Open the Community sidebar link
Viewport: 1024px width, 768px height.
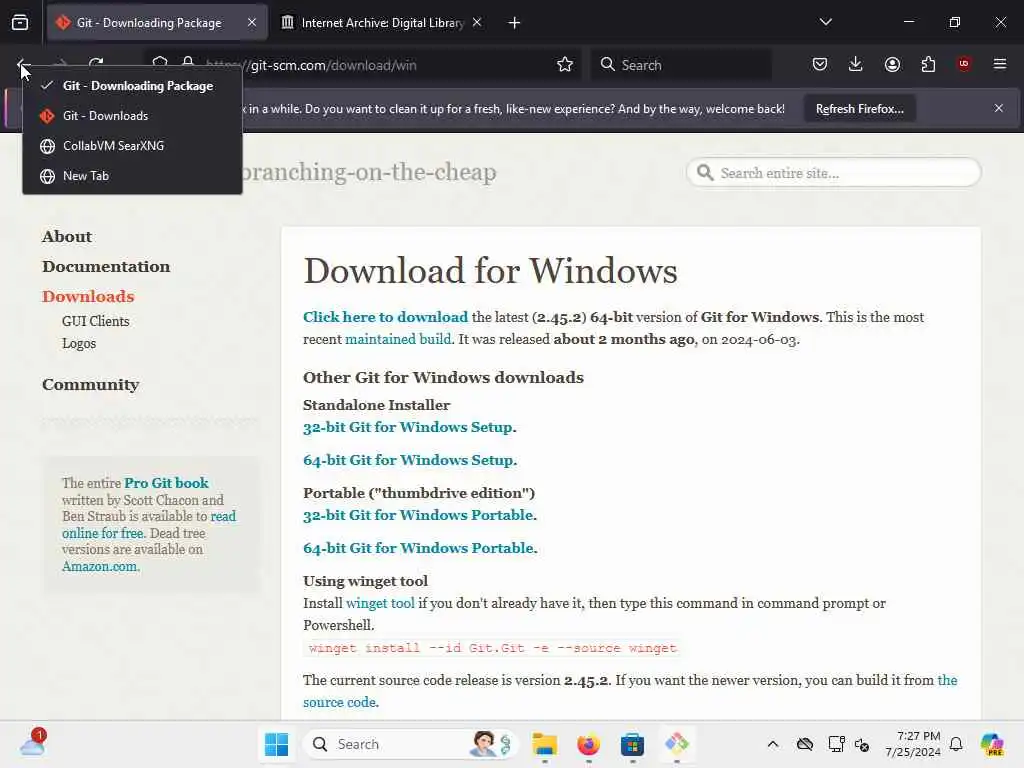[91, 385]
